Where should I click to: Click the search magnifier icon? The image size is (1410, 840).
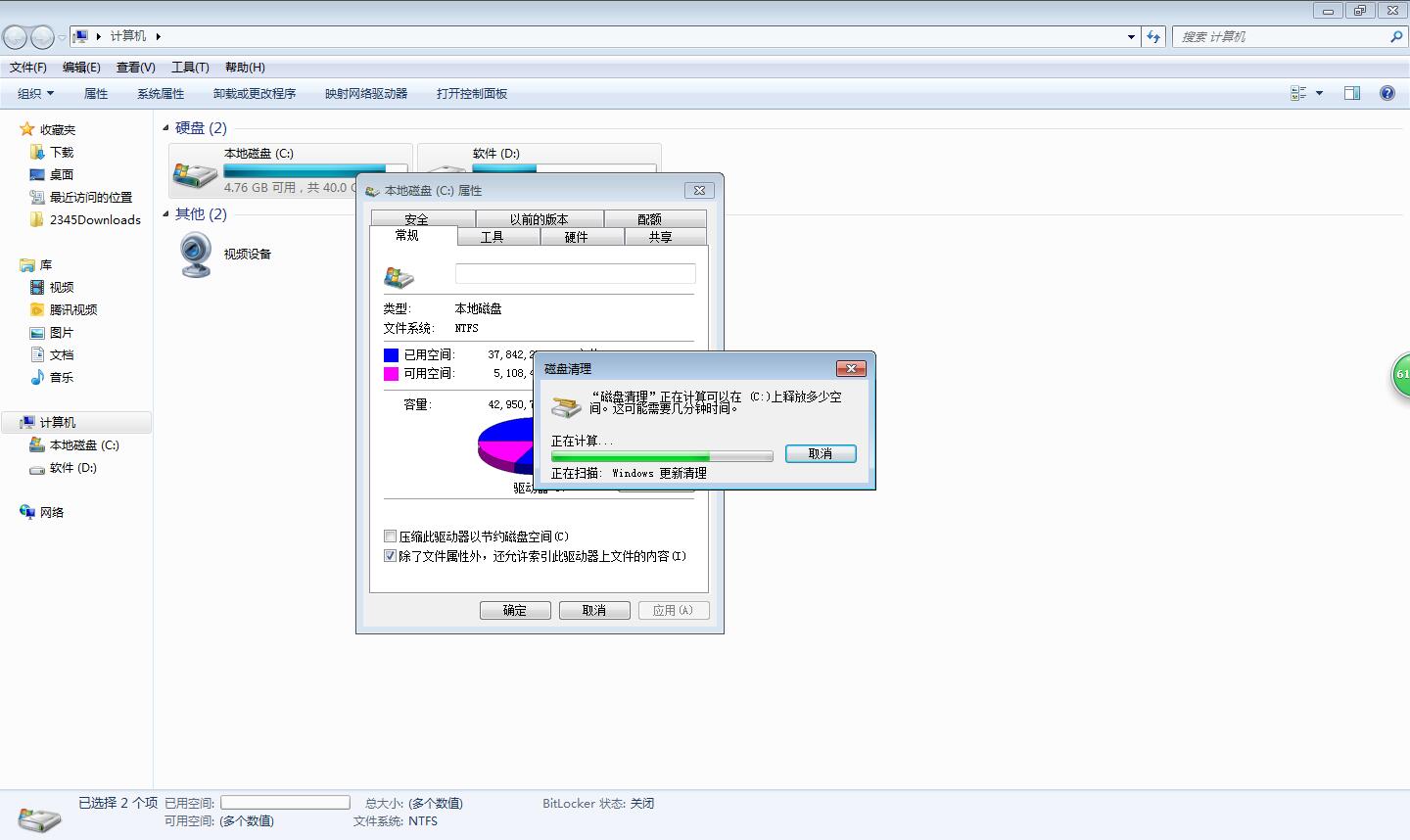coord(1395,36)
